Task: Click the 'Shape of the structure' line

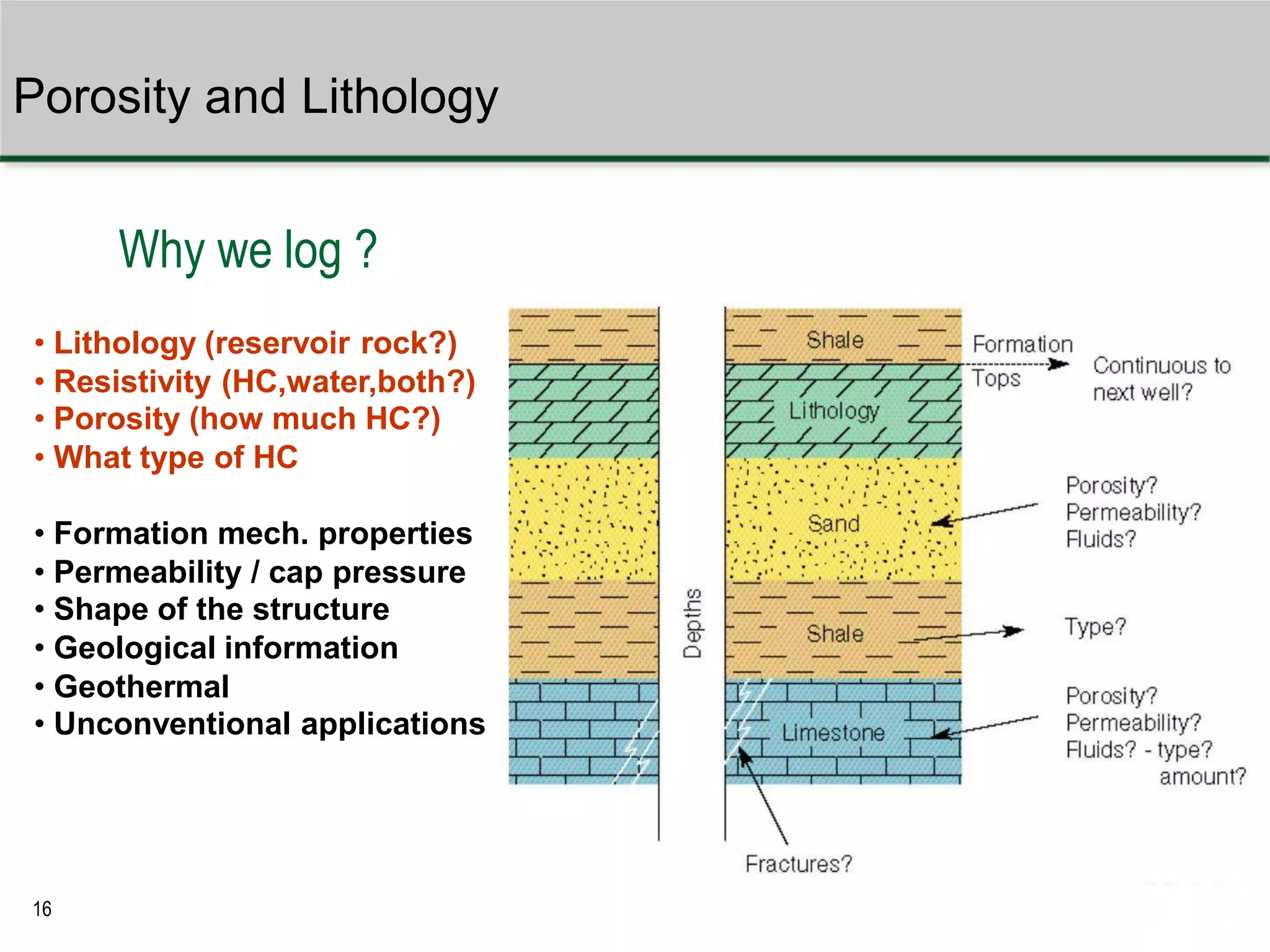Action: (x=221, y=609)
